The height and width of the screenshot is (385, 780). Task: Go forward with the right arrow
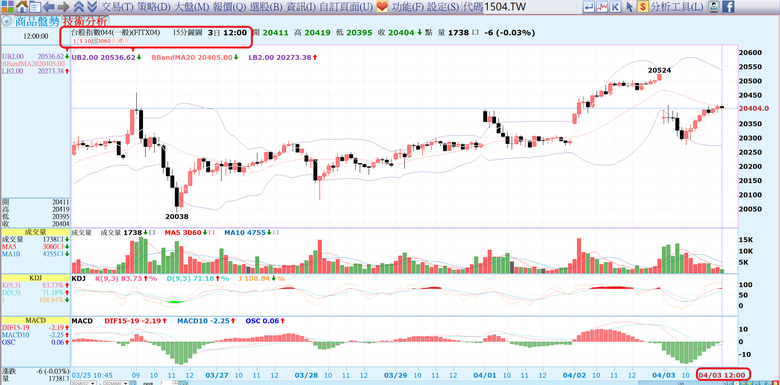coord(63,6)
